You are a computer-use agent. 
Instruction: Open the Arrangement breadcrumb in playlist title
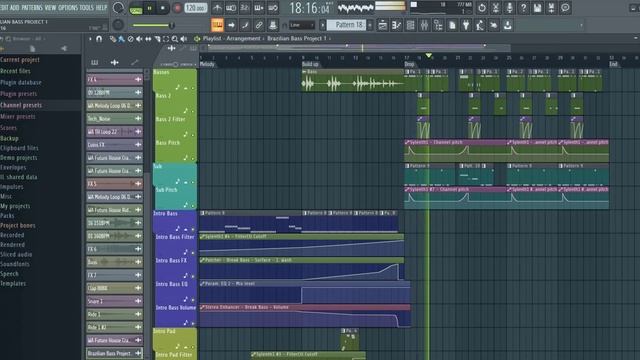point(243,38)
